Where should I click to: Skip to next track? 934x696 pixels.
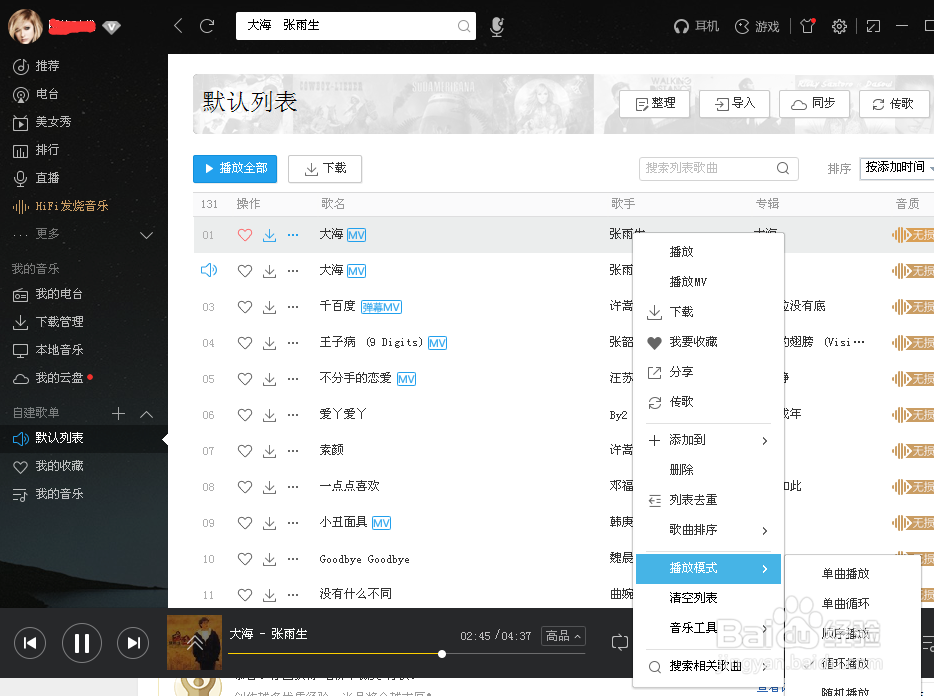pos(133,643)
